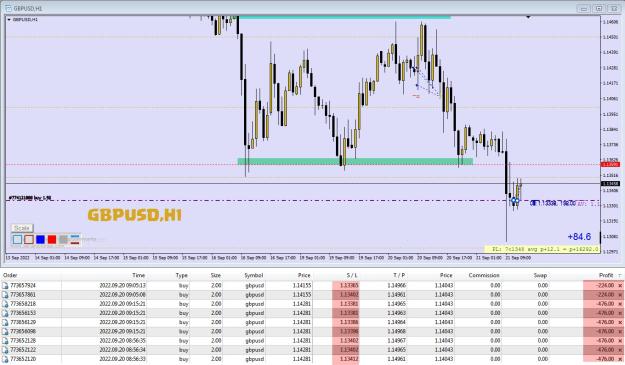Sort by the Commission column header
Screen dimensions: 625x365
click(x=484, y=275)
